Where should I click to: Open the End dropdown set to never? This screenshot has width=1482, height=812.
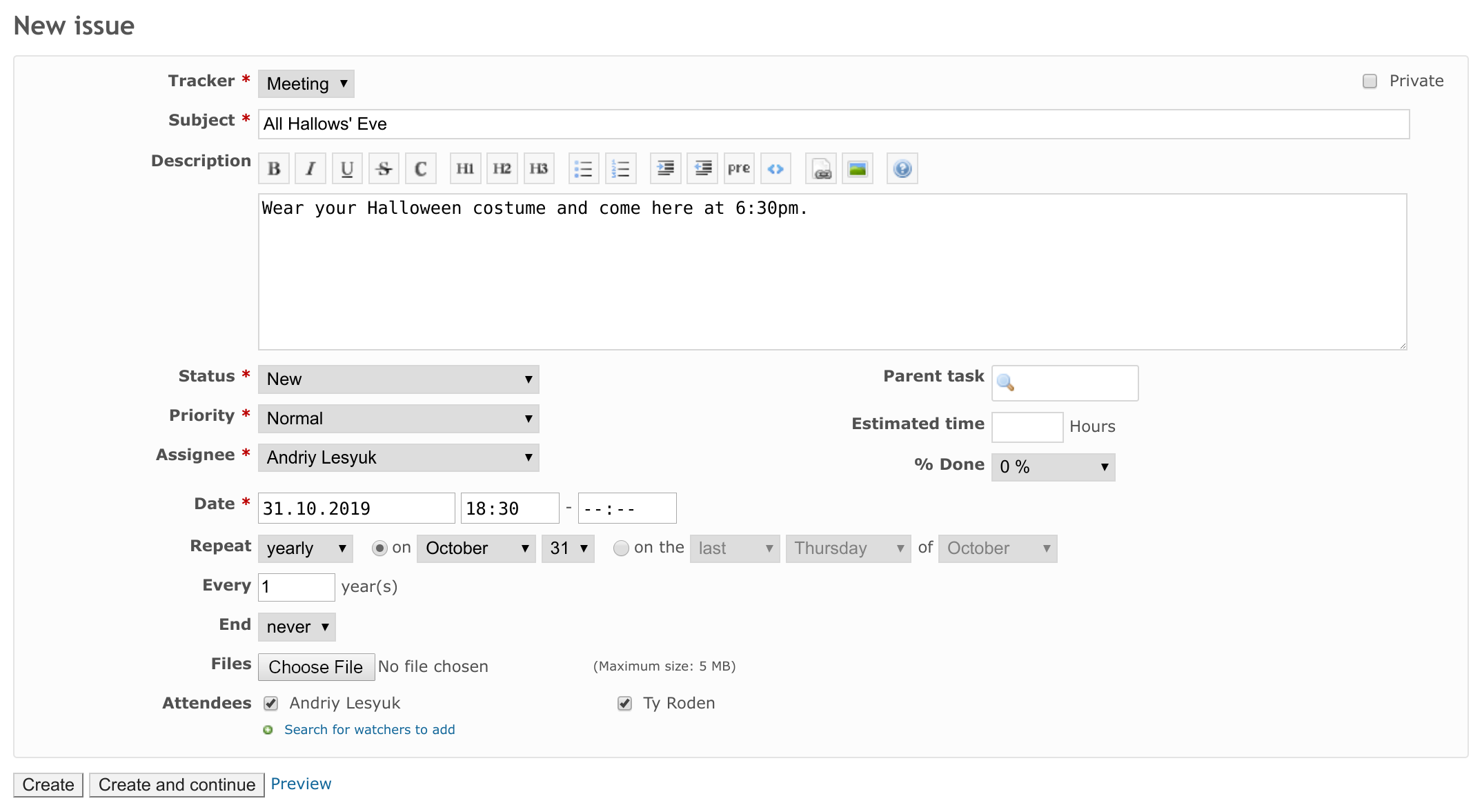point(297,626)
